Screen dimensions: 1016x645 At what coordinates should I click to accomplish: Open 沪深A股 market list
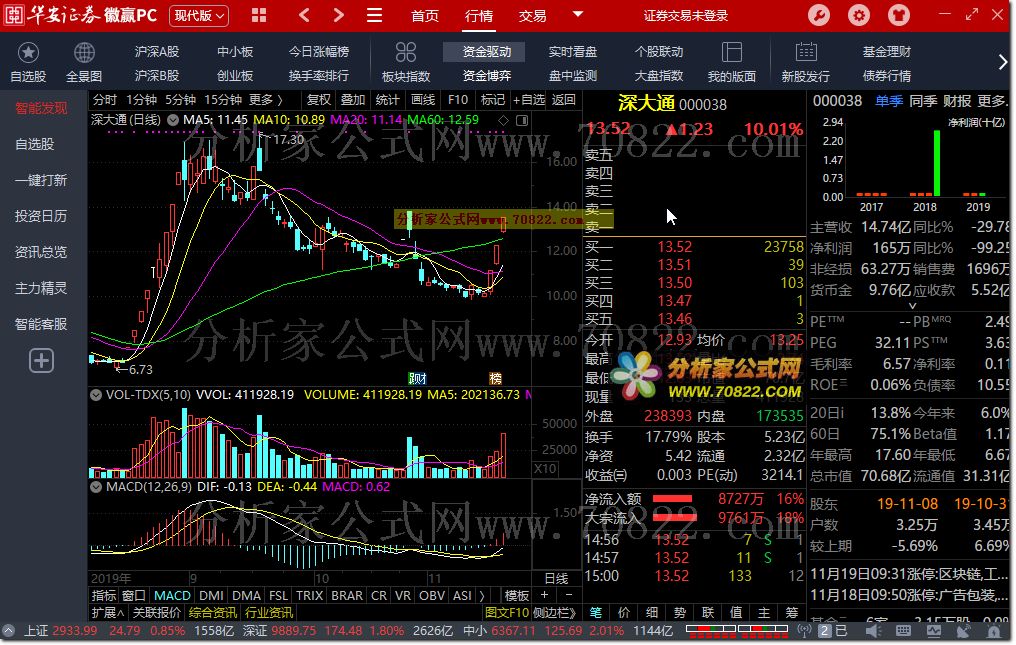tap(157, 52)
